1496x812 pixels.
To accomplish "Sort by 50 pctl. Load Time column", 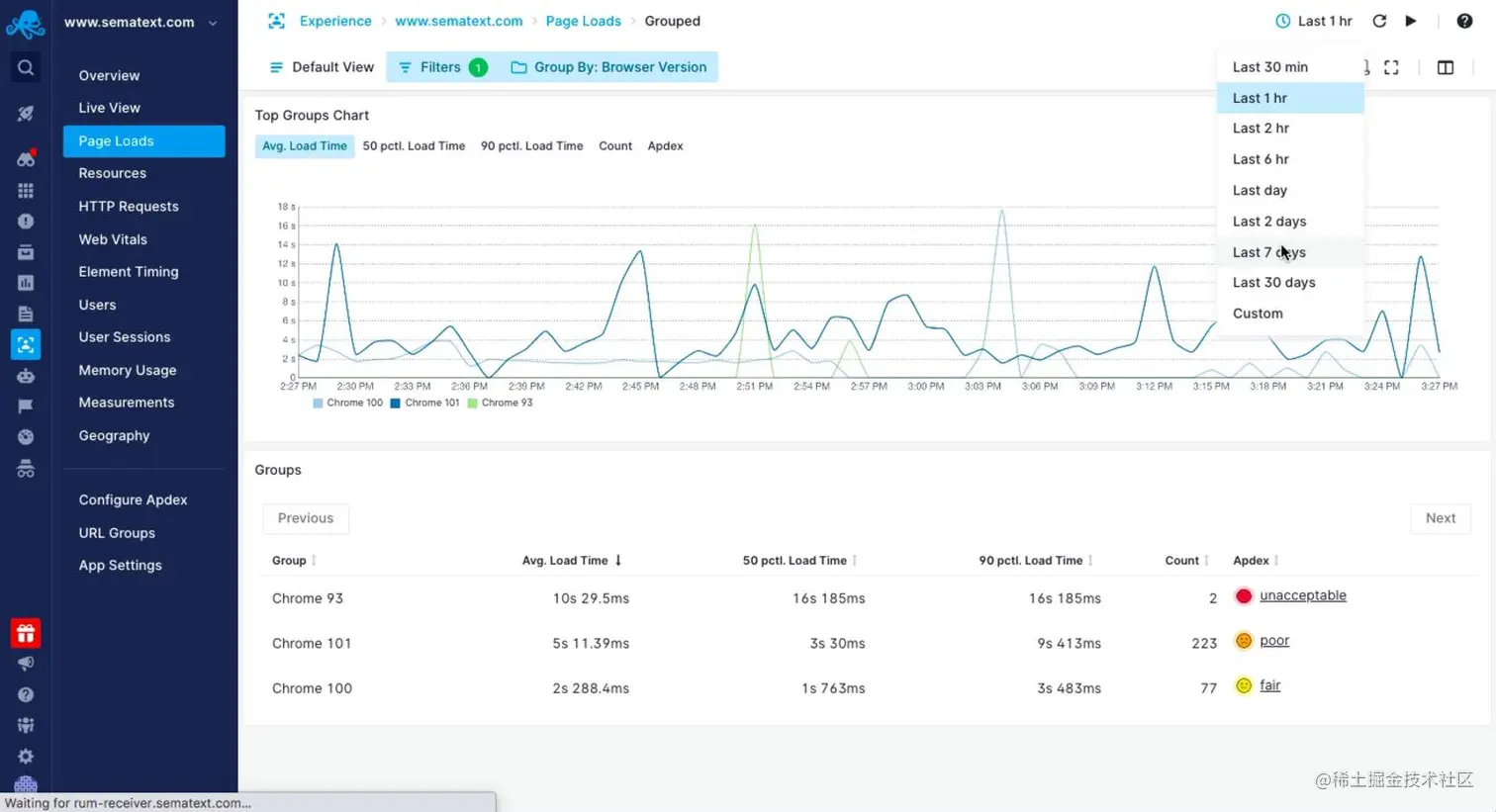I will pyautogui.click(x=799, y=561).
